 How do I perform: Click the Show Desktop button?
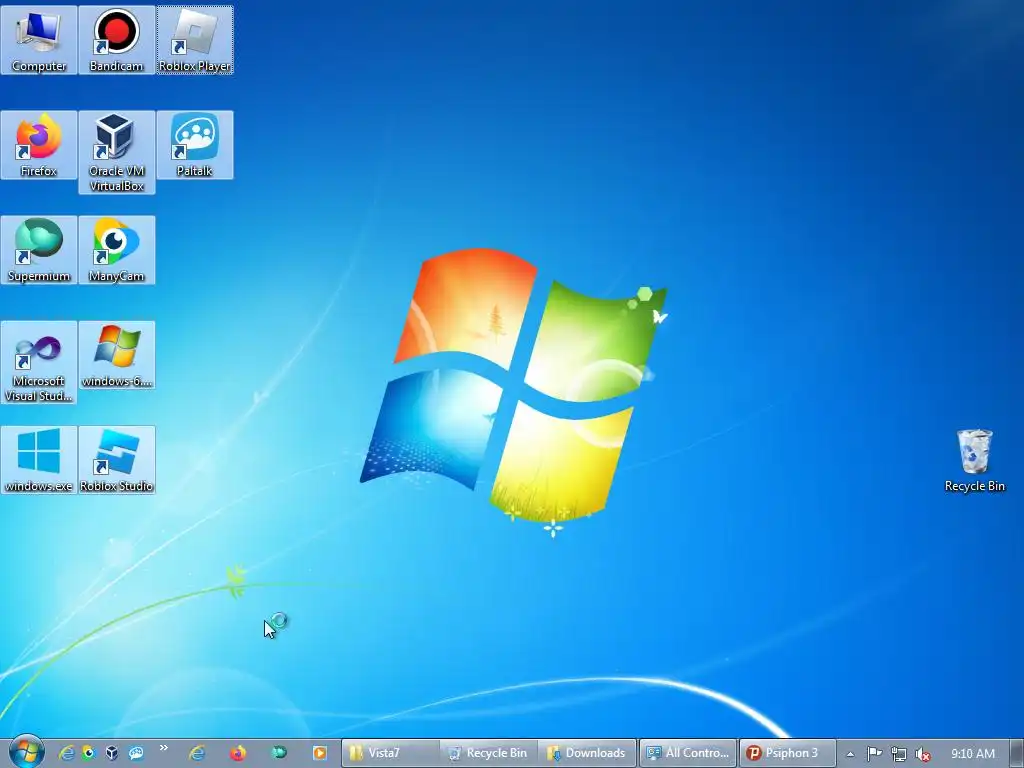click(1017, 754)
